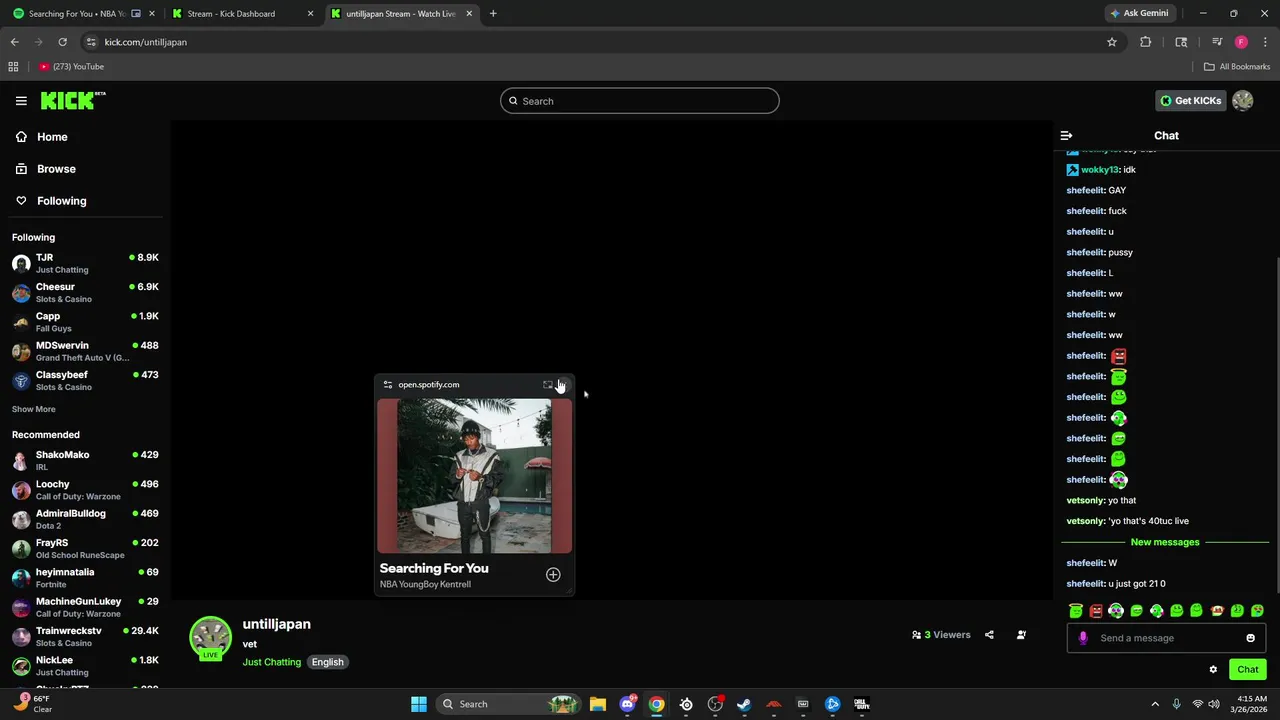Open TJR channel in Following list
This screenshot has width=1280, height=720.
click(85, 263)
